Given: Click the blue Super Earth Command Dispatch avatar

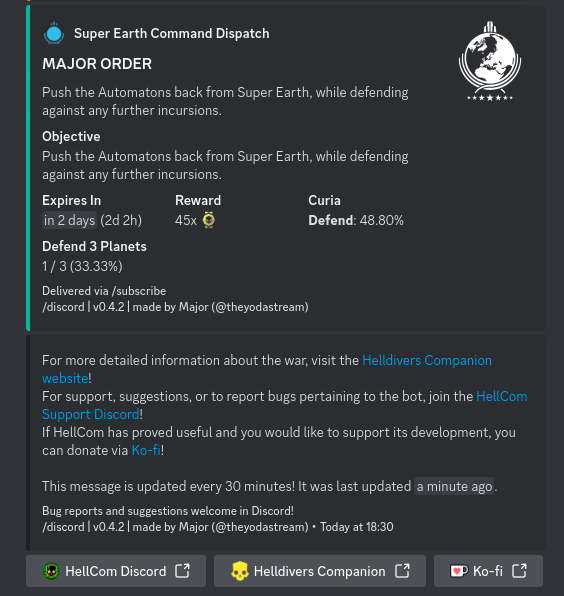Looking at the screenshot, I should click(54, 33).
